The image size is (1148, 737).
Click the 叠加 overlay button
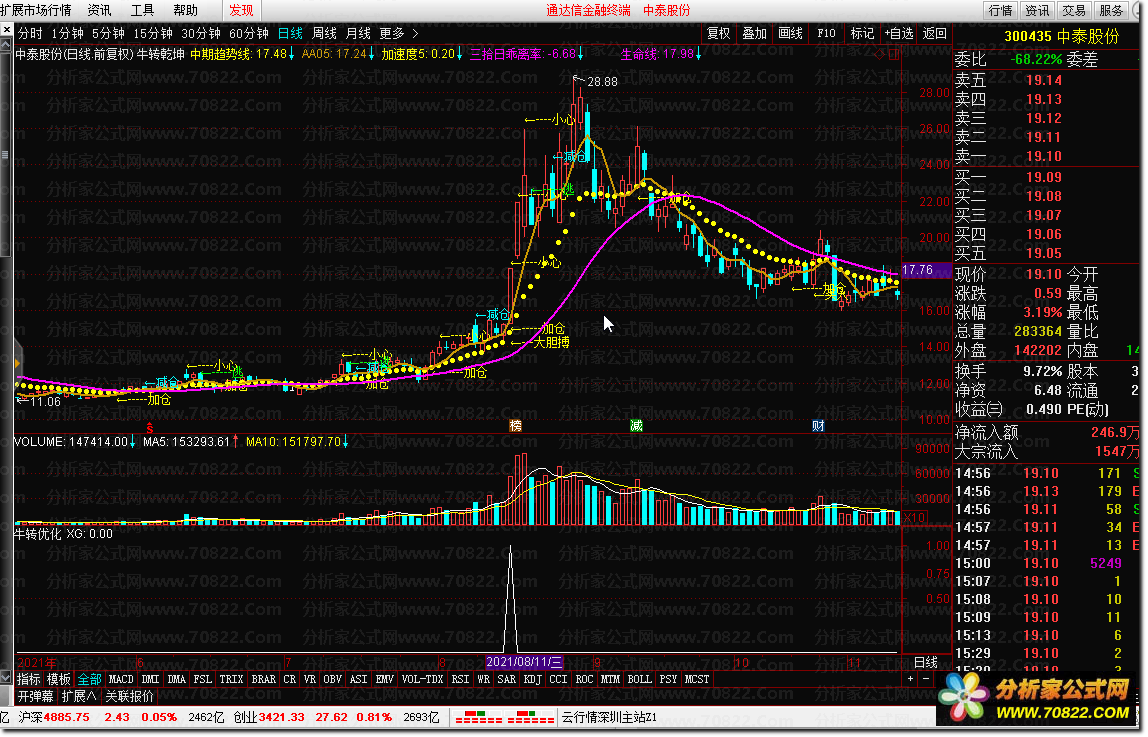[754, 33]
